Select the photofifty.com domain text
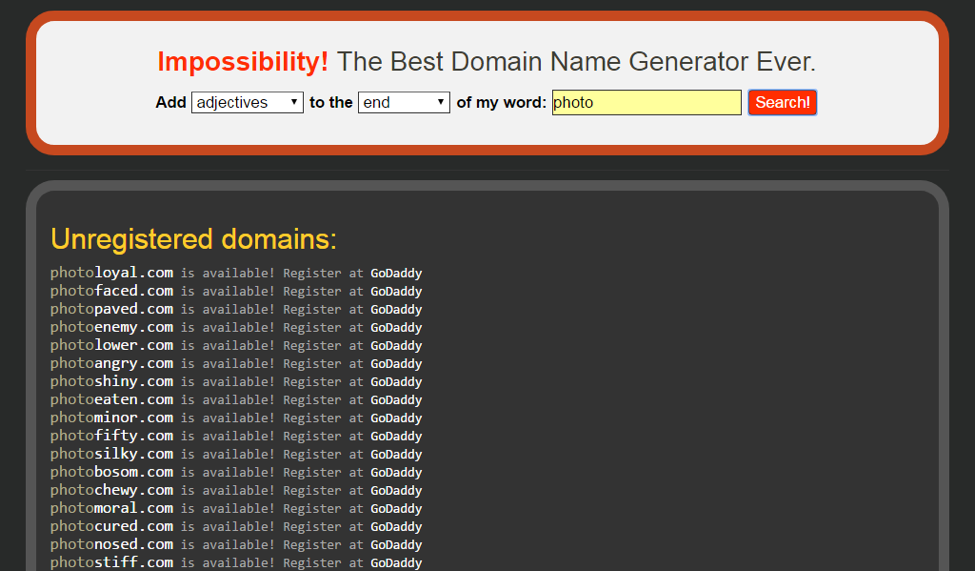This screenshot has width=975, height=571. [x=112, y=435]
